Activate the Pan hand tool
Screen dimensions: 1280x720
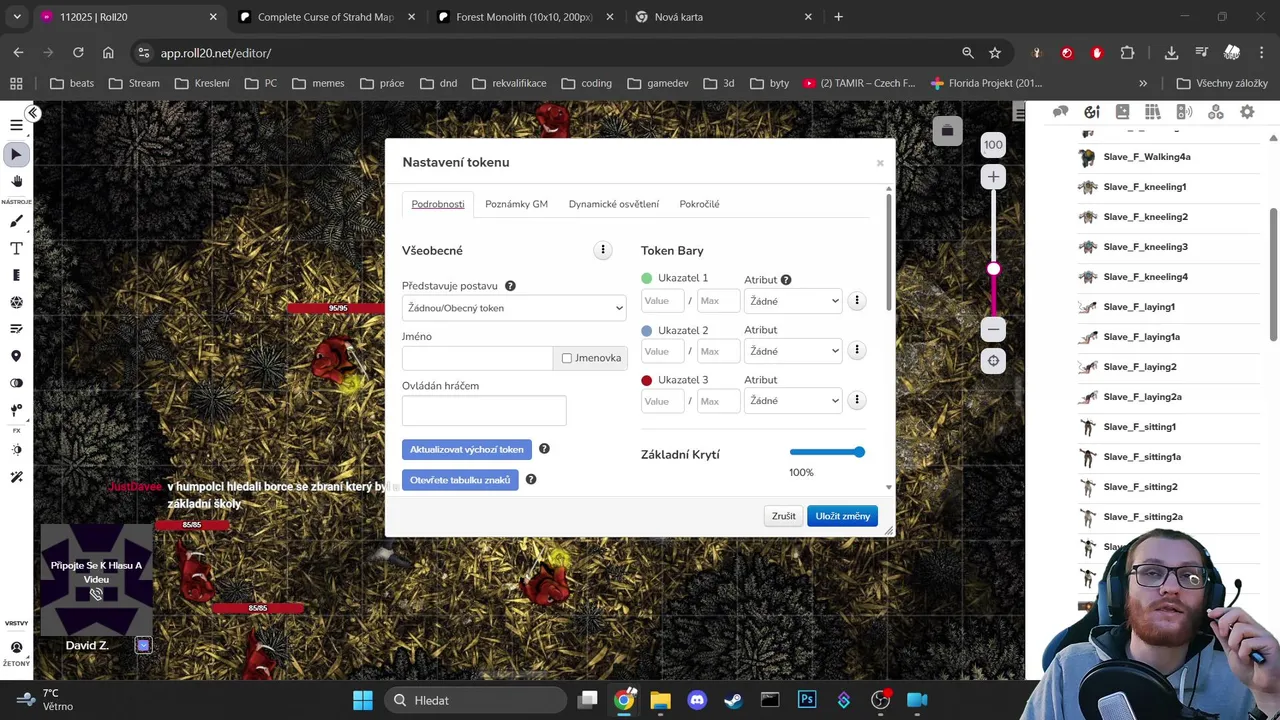pyautogui.click(x=16, y=181)
